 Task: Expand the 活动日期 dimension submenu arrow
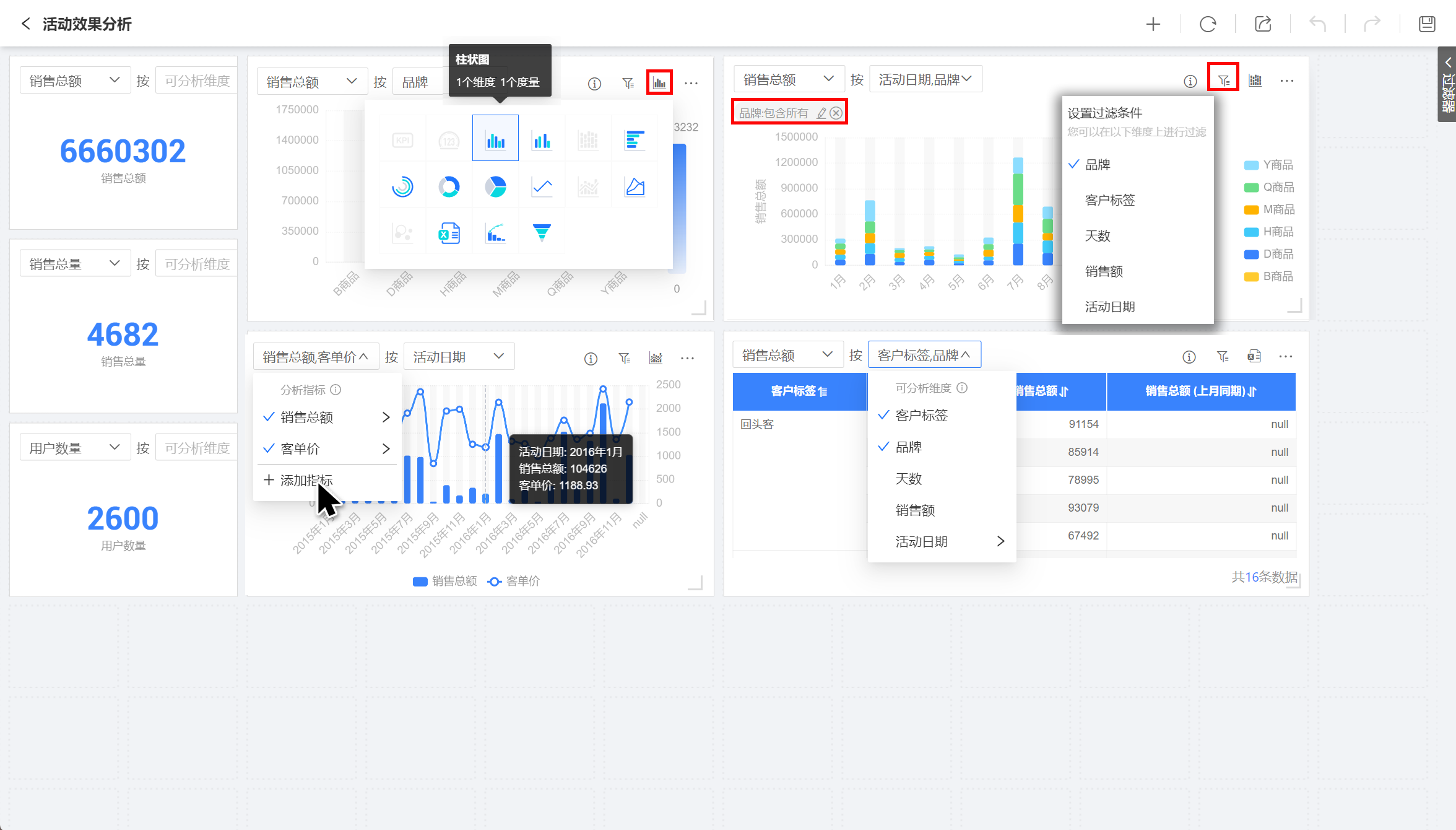tap(1000, 541)
